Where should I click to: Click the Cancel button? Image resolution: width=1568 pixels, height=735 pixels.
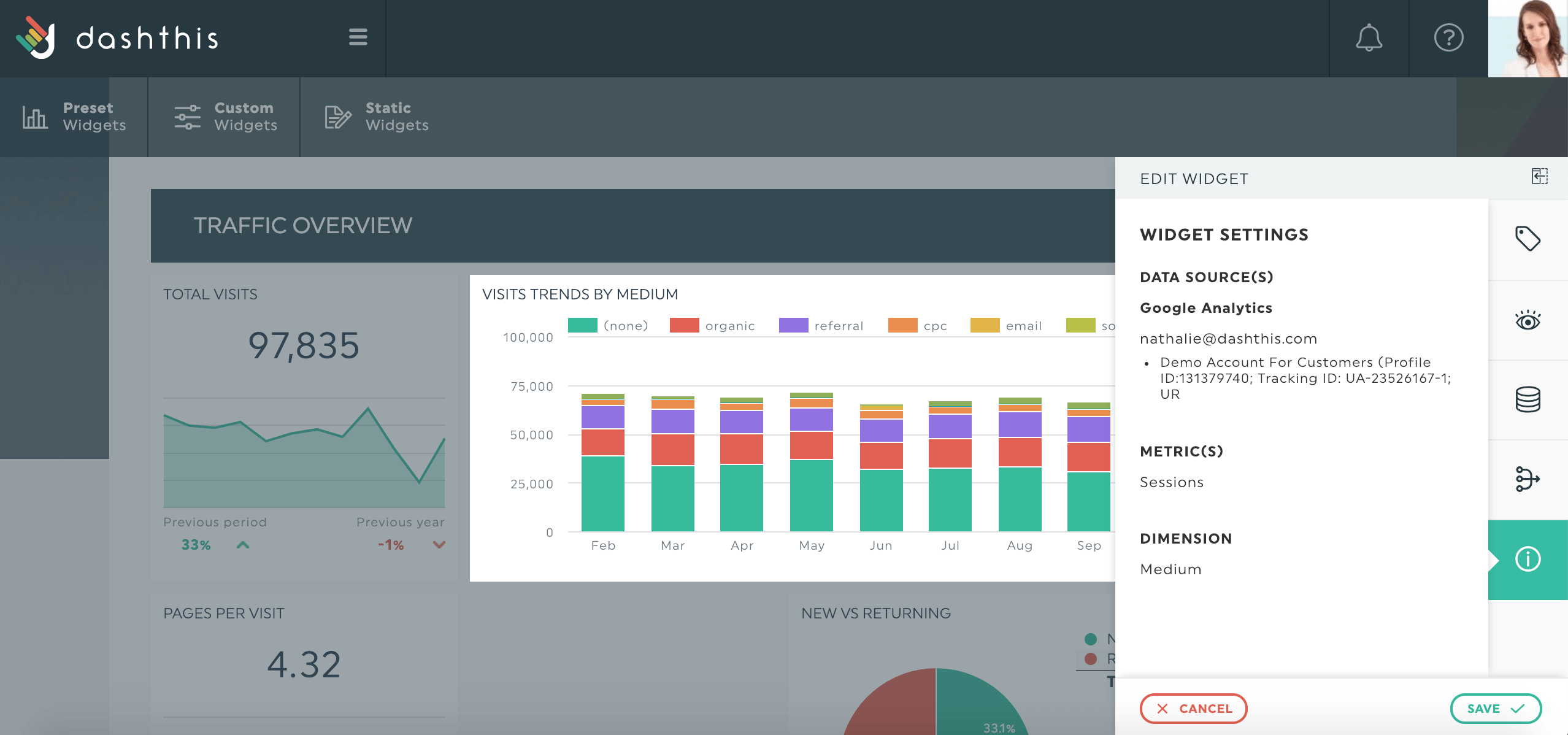1193,709
